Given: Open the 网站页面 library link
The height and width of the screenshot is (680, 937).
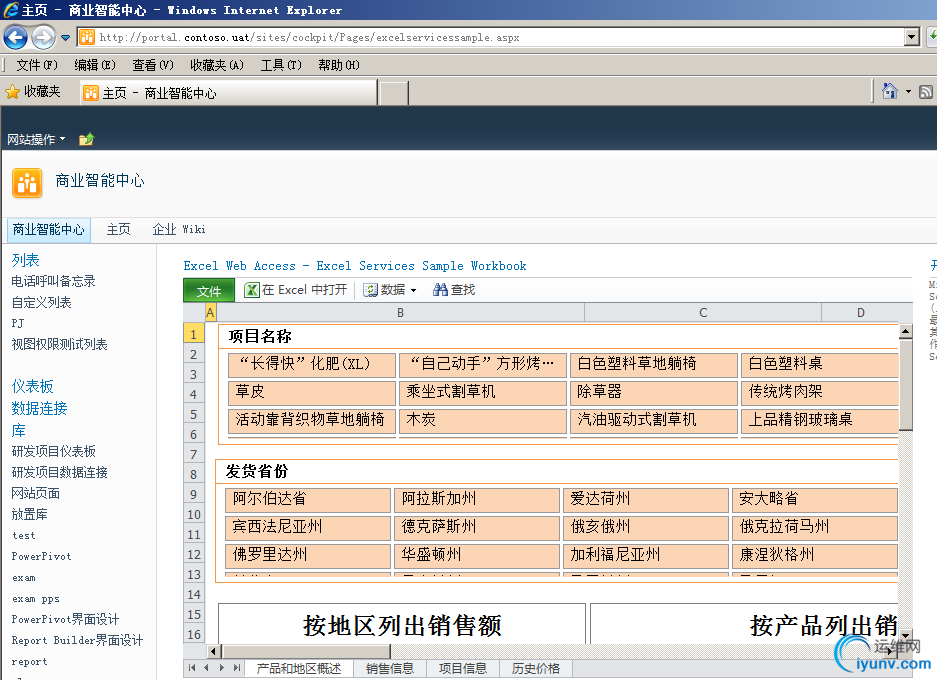Looking at the screenshot, I should (35, 493).
